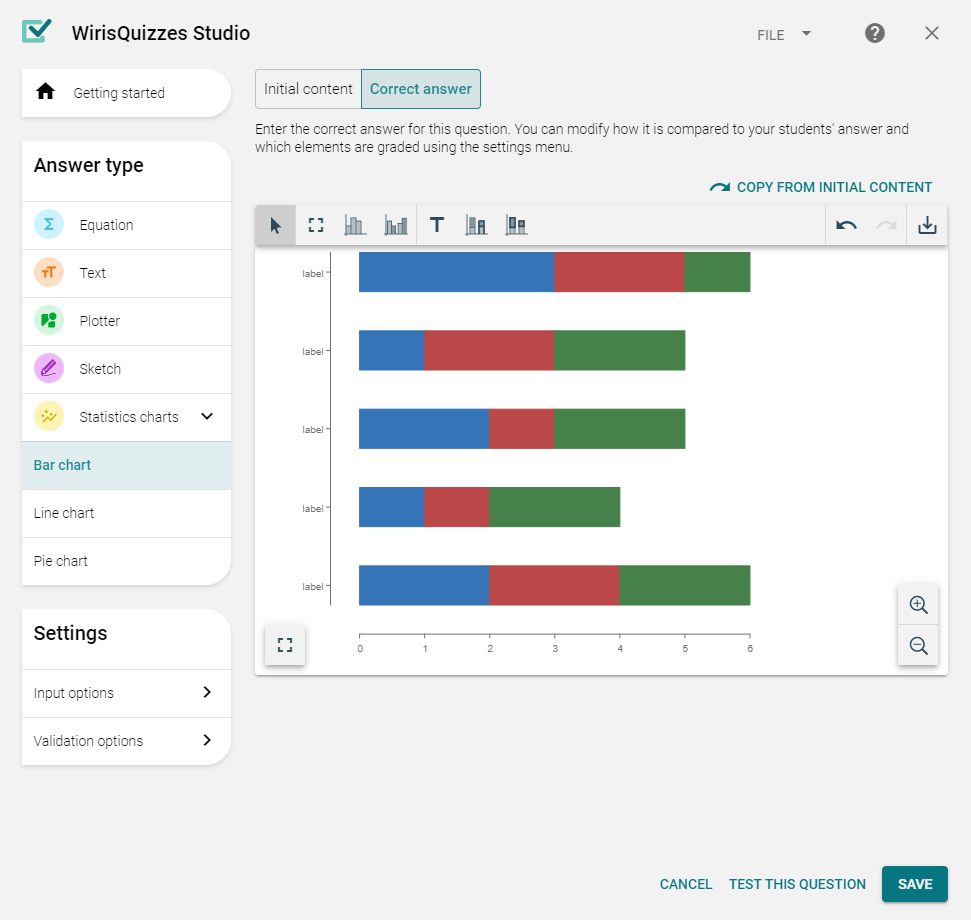Click the fullscreen button below the chart
The width and height of the screenshot is (971, 920).
tap(285, 645)
